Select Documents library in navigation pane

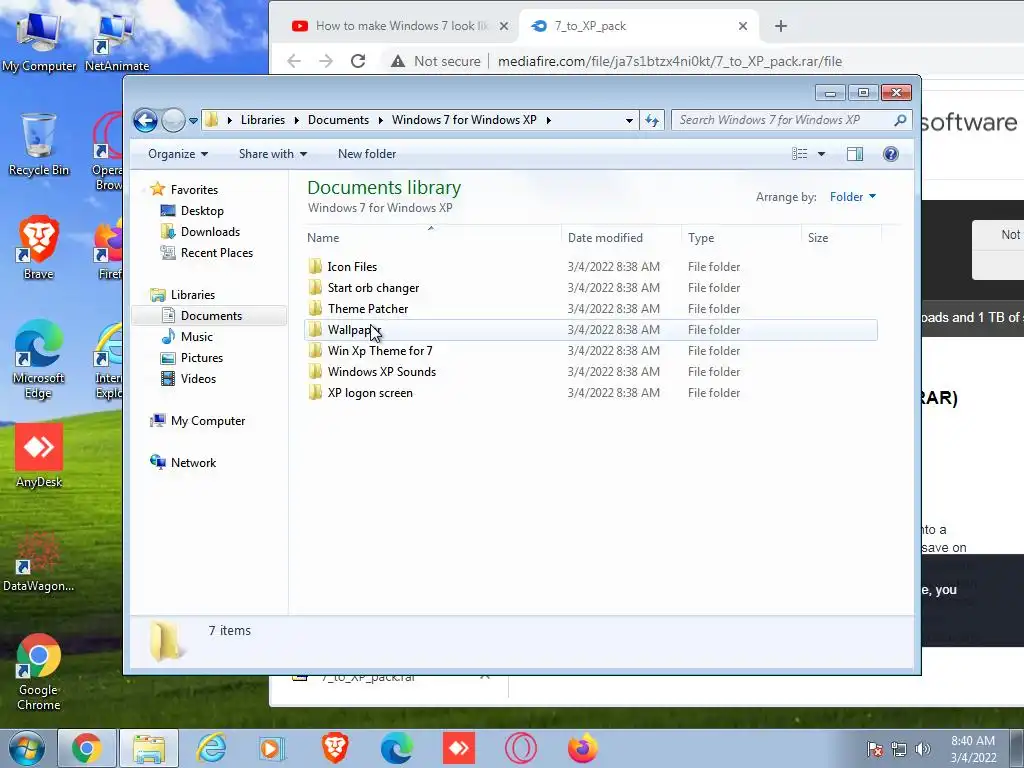210,315
